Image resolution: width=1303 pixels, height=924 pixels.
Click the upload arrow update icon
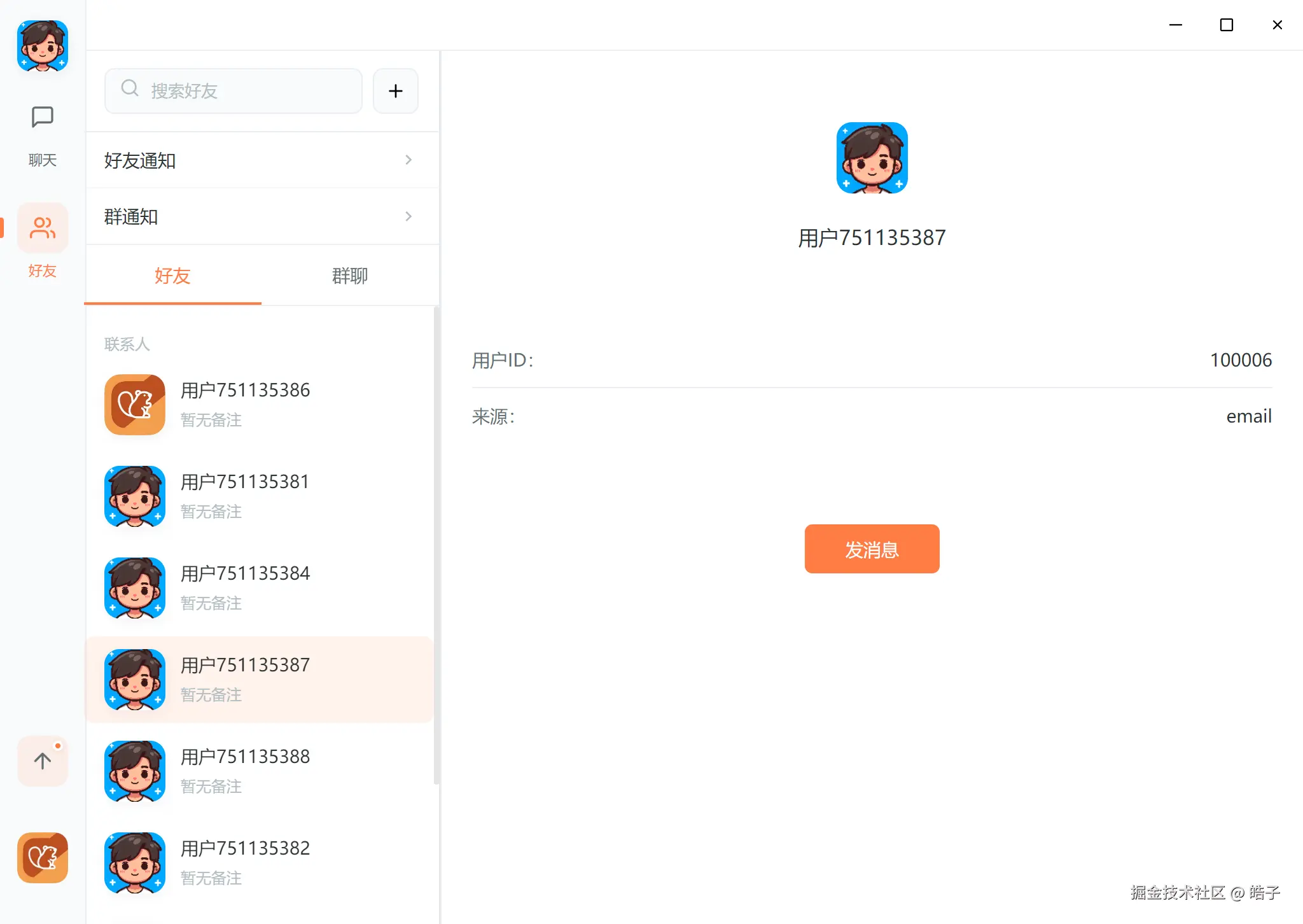[43, 760]
